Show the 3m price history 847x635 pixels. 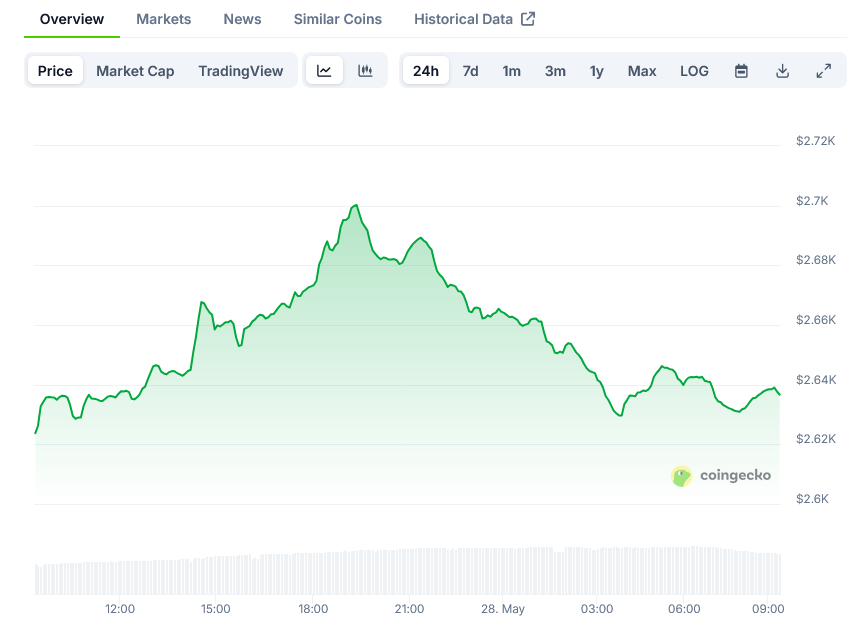[555, 71]
